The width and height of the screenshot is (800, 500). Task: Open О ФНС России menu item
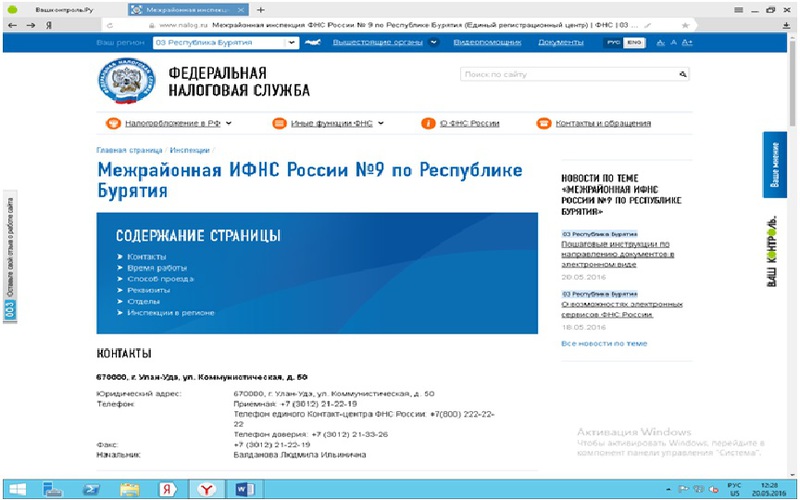tap(469, 123)
